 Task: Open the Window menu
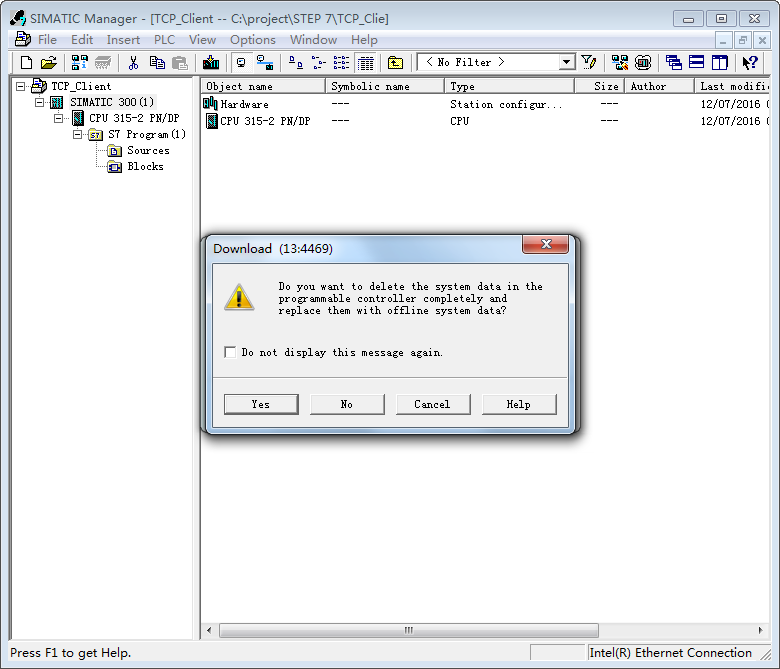coord(313,40)
